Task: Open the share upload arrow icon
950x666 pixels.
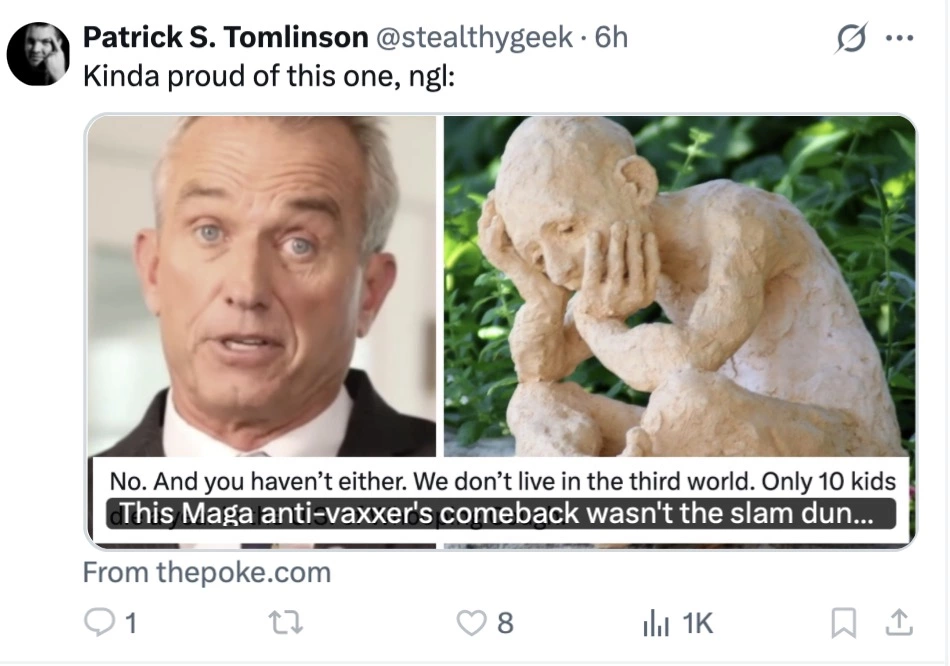Action: pyautogui.click(x=899, y=622)
